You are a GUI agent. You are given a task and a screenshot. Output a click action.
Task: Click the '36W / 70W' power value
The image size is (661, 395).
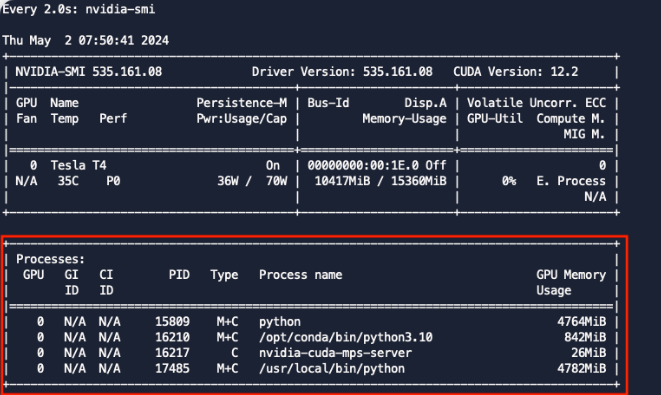252,181
